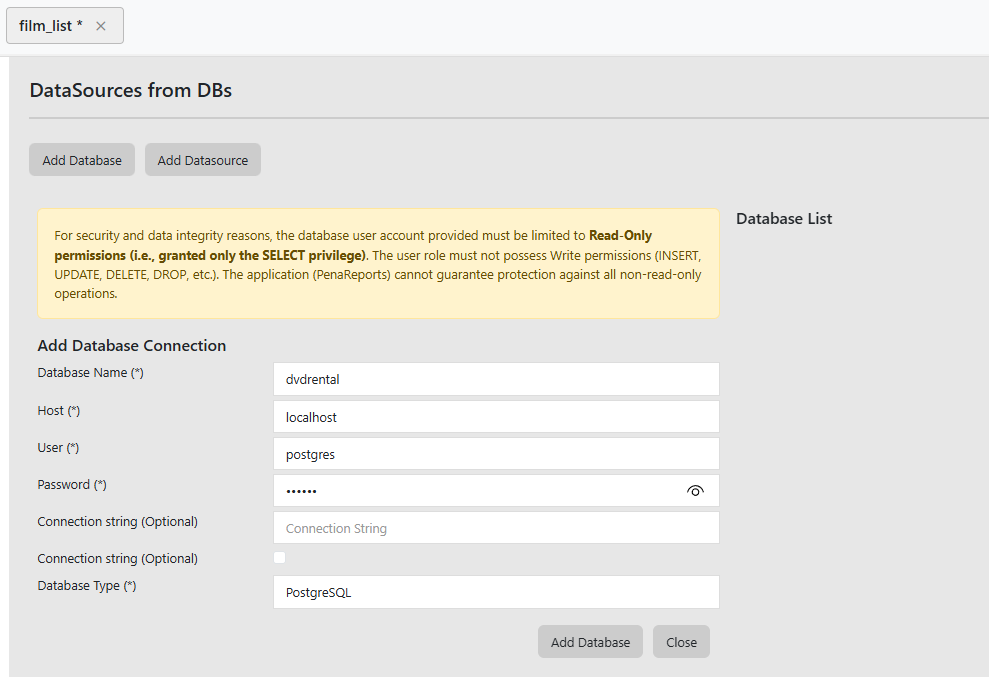This screenshot has width=989, height=677.
Task: Select the Host field containing localhost
Action: click(496, 416)
